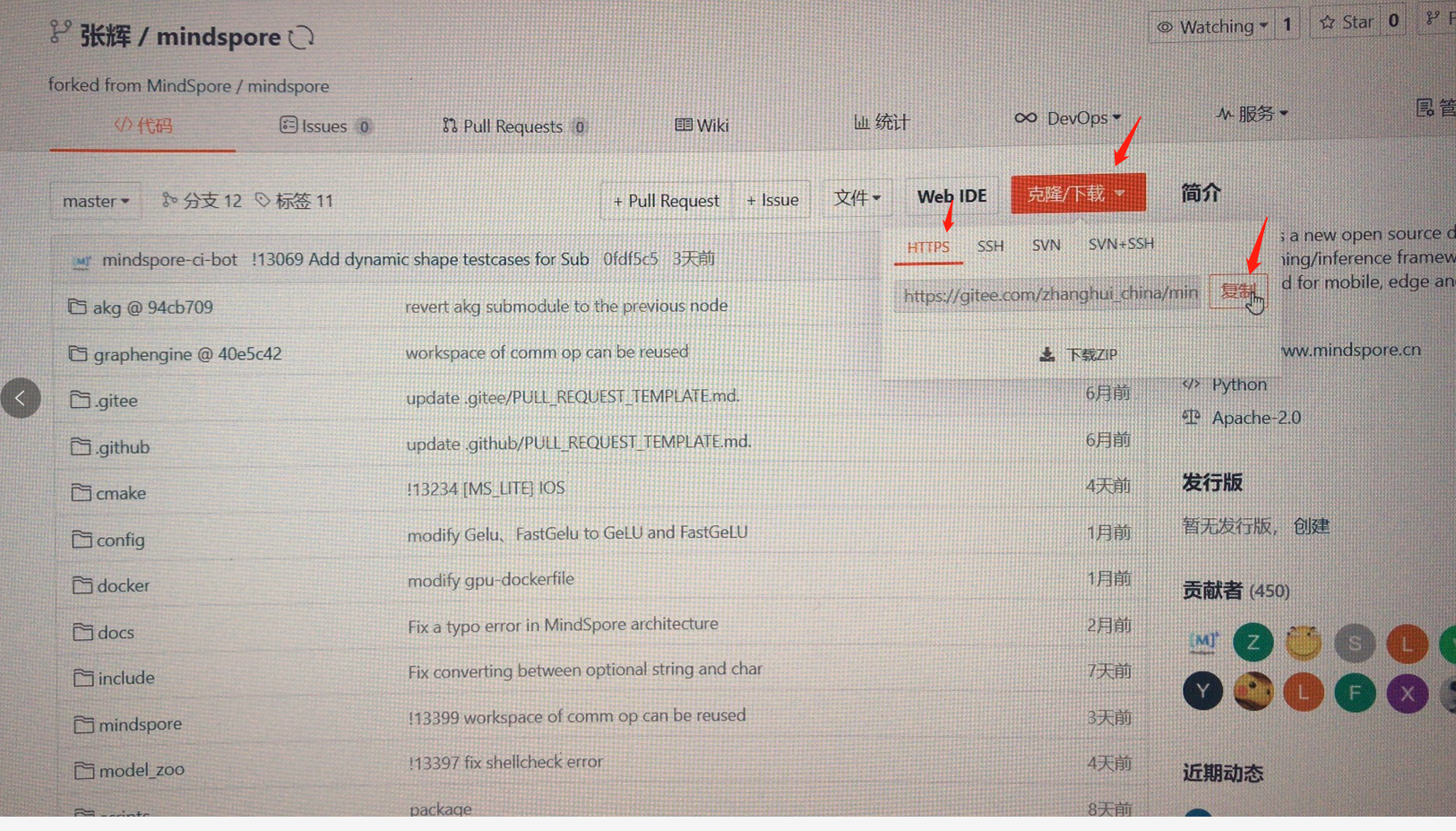Image resolution: width=1456 pixels, height=831 pixels.
Task: Click the mindspore folder icon
Action: 84,723
